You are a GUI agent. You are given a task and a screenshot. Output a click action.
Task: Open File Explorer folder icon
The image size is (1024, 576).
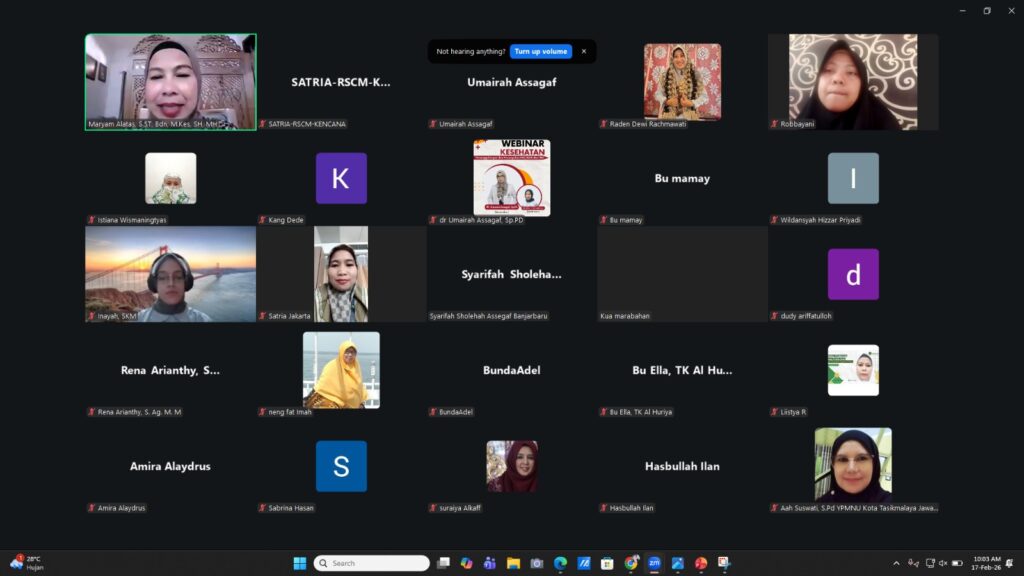[x=513, y=563]
